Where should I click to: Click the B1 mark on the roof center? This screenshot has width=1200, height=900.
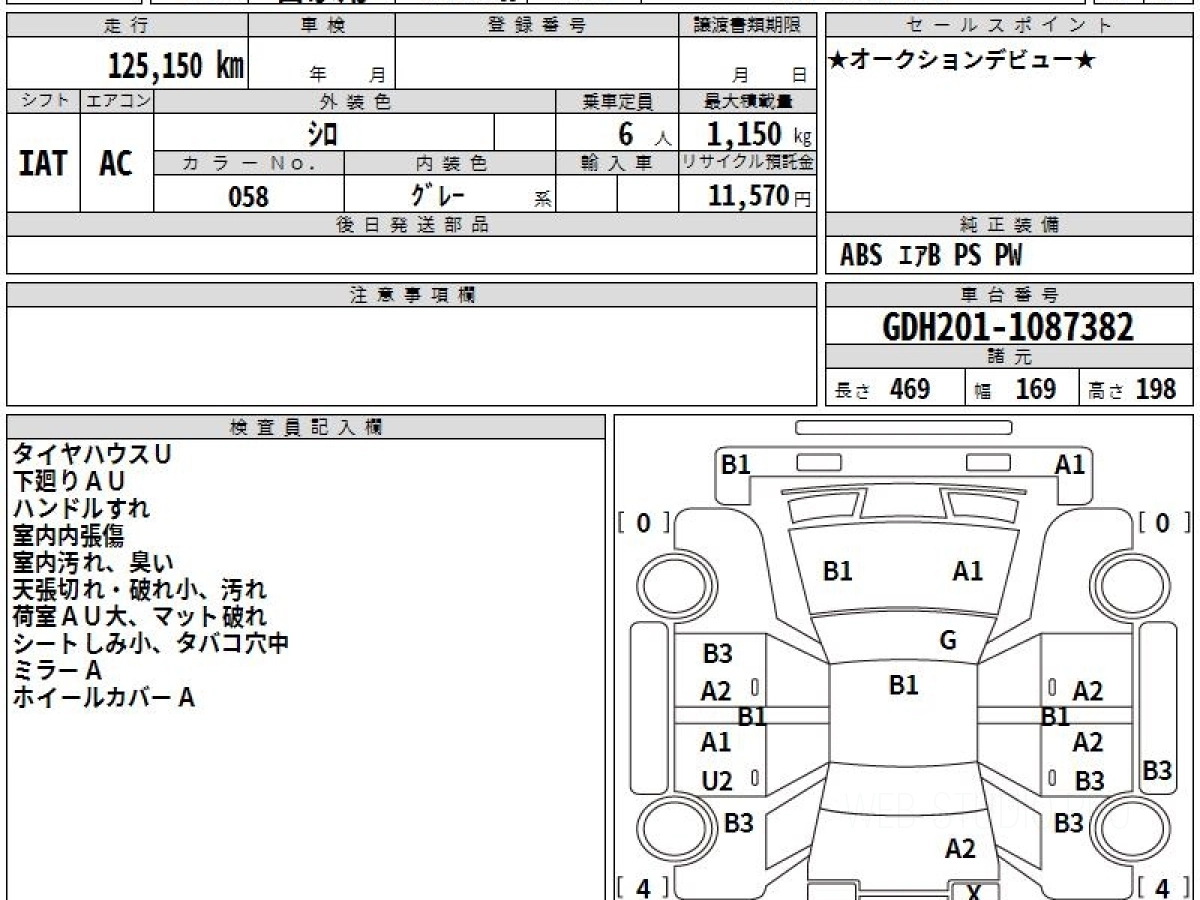(903, 685)
